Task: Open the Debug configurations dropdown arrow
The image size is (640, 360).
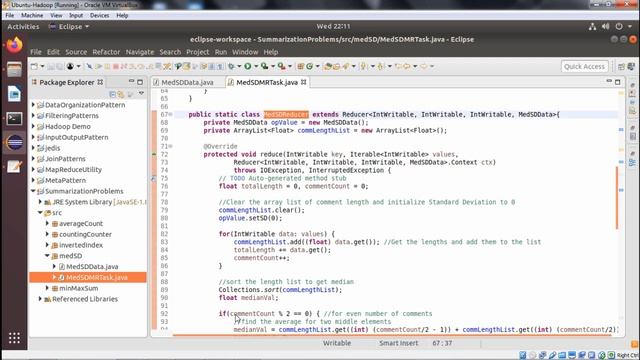Action: (239, 66)
